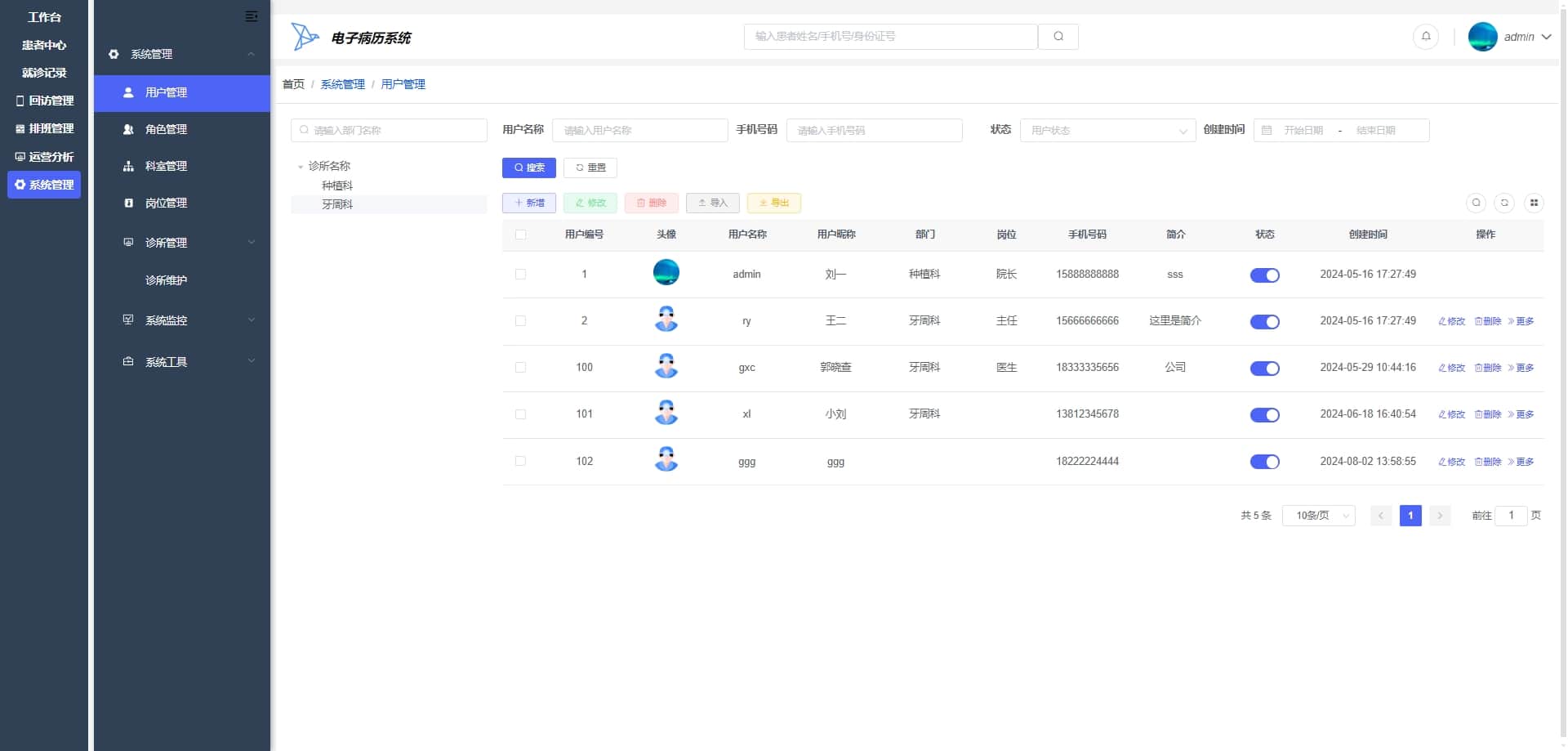Open the admin account dropdown

(x=1510, y=37)
